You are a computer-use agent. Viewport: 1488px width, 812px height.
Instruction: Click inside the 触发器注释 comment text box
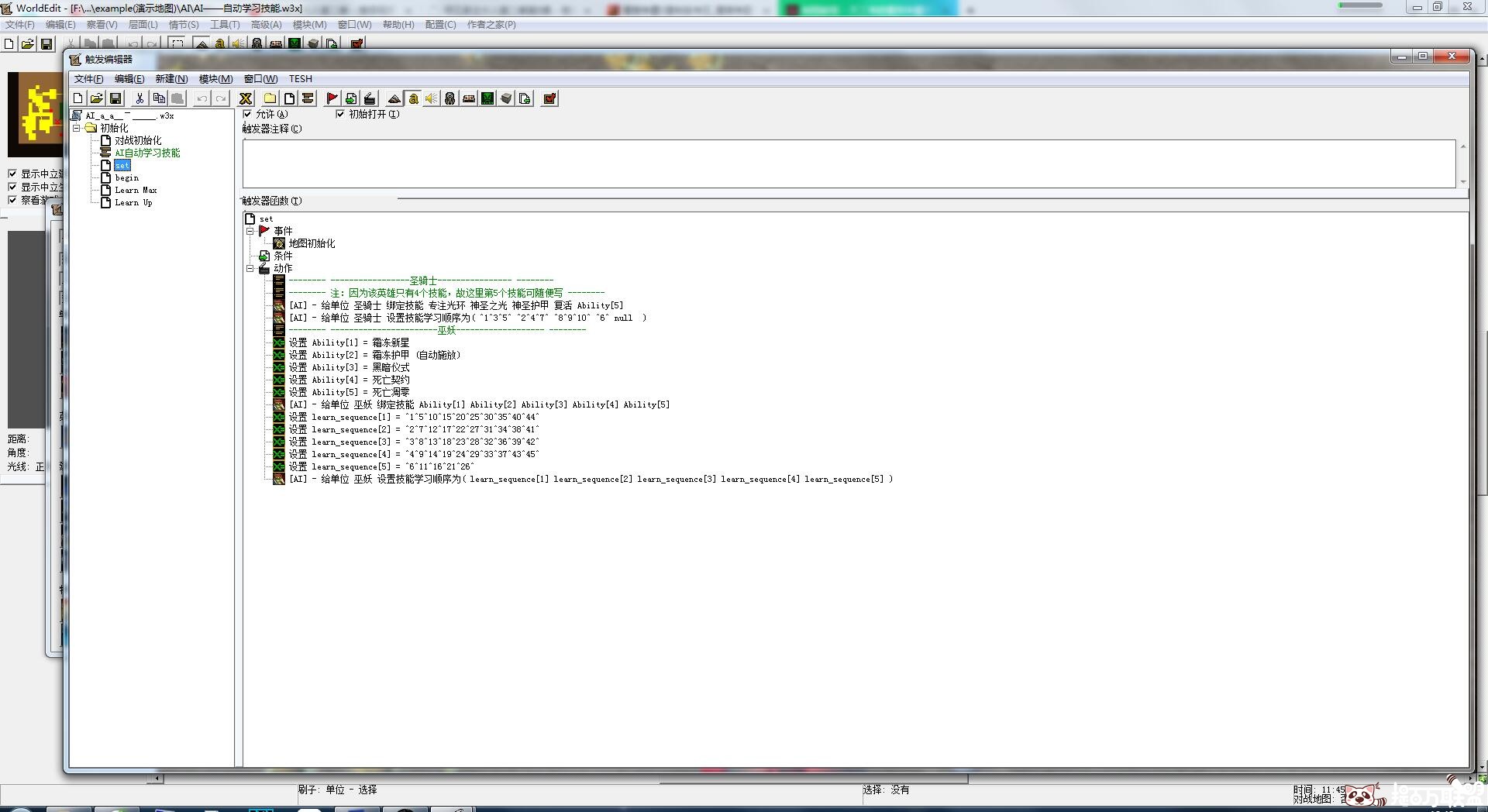click(849, 163)
